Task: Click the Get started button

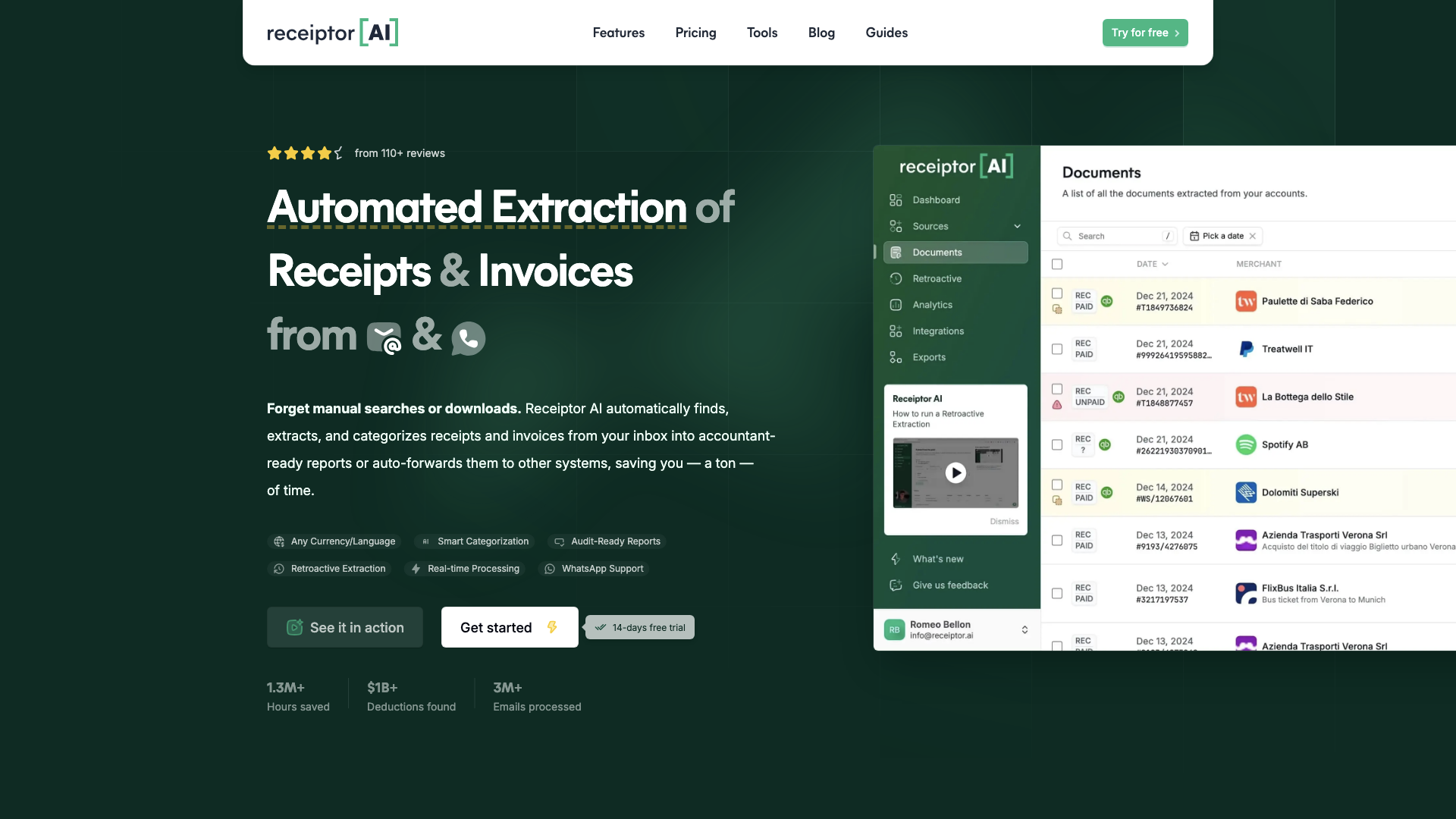Action: [509, 627]
